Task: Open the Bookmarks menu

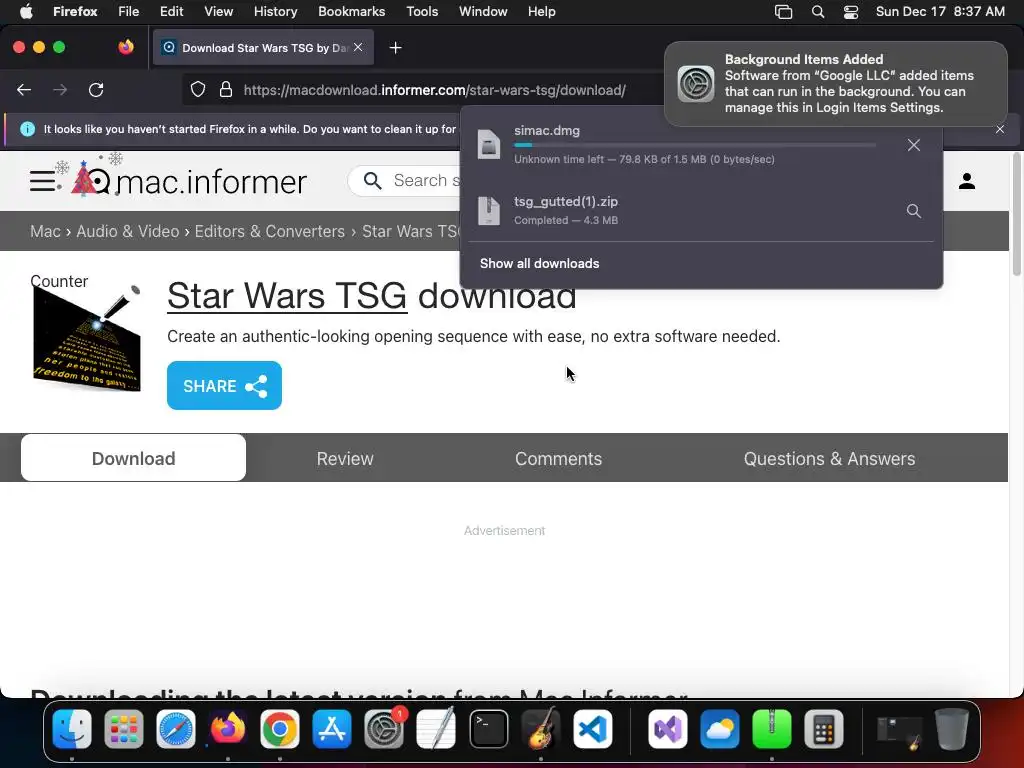Action: click(351, 11)
